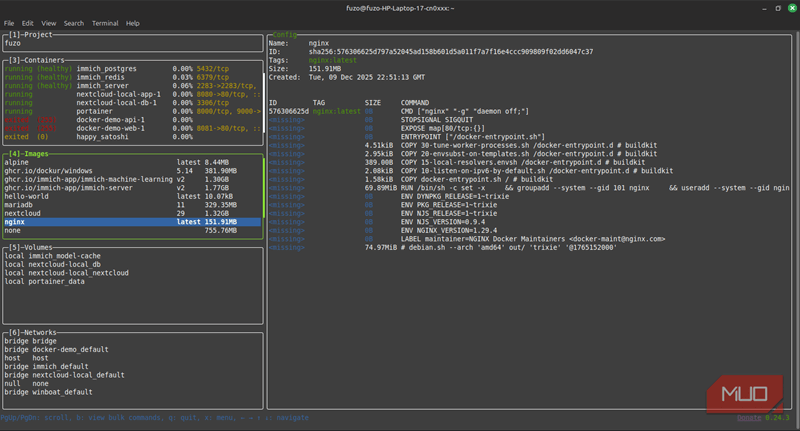Select the alpine image entry
This screenshot has width=800, height=431.
pyautogui.click(x=133, y=162)
